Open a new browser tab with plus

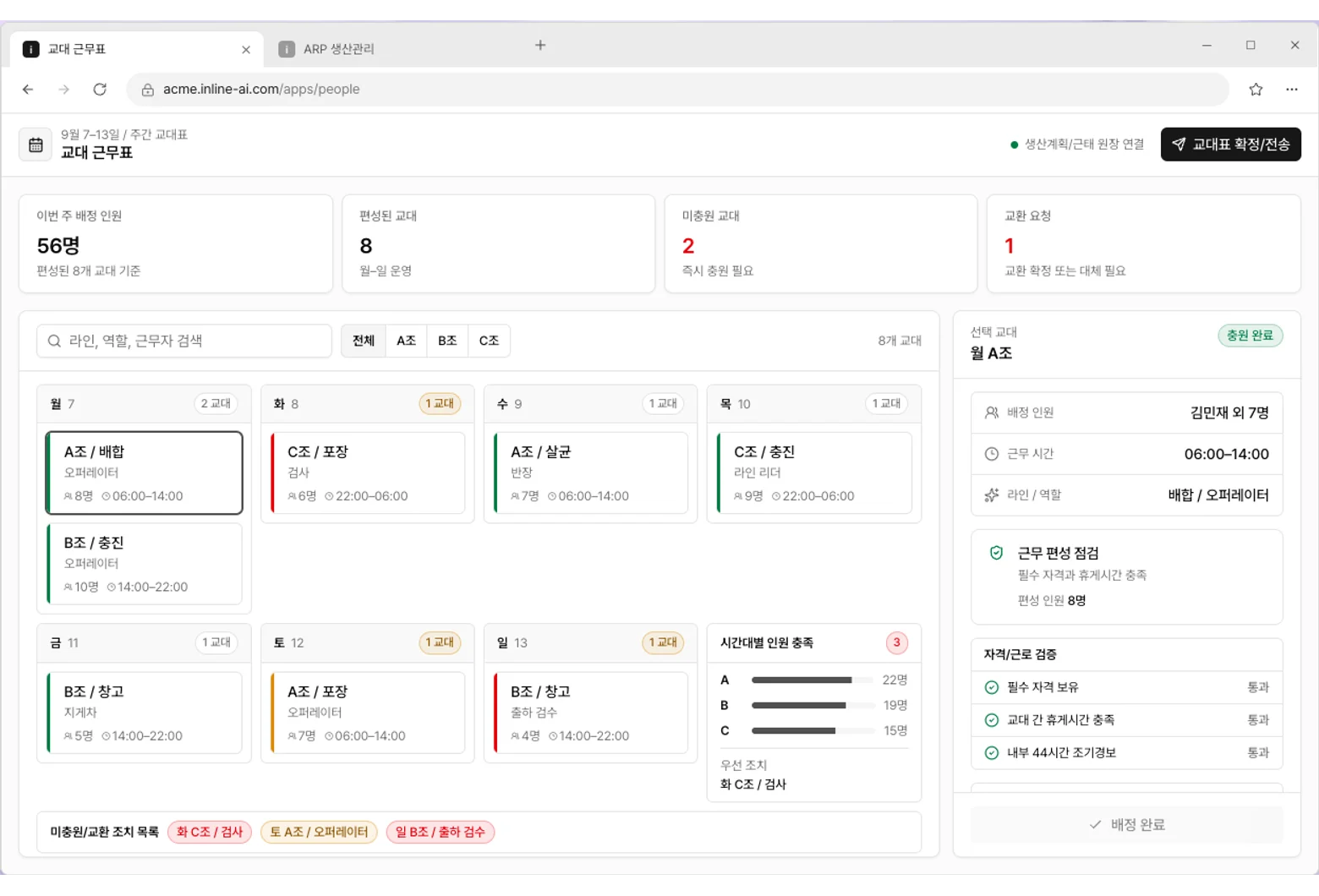pos(540,45)
